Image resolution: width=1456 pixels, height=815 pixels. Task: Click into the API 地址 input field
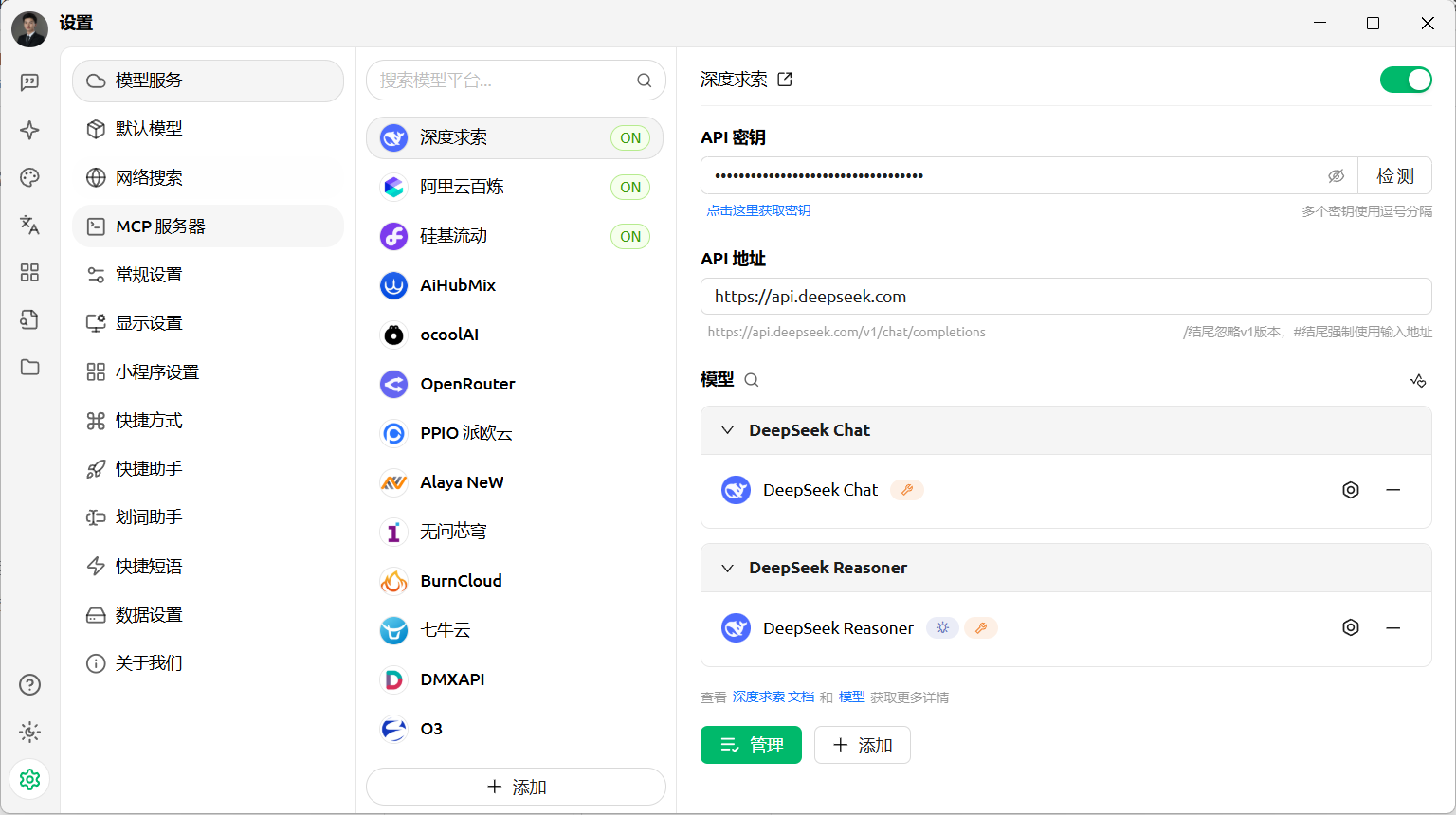(x=1065, y=297)
